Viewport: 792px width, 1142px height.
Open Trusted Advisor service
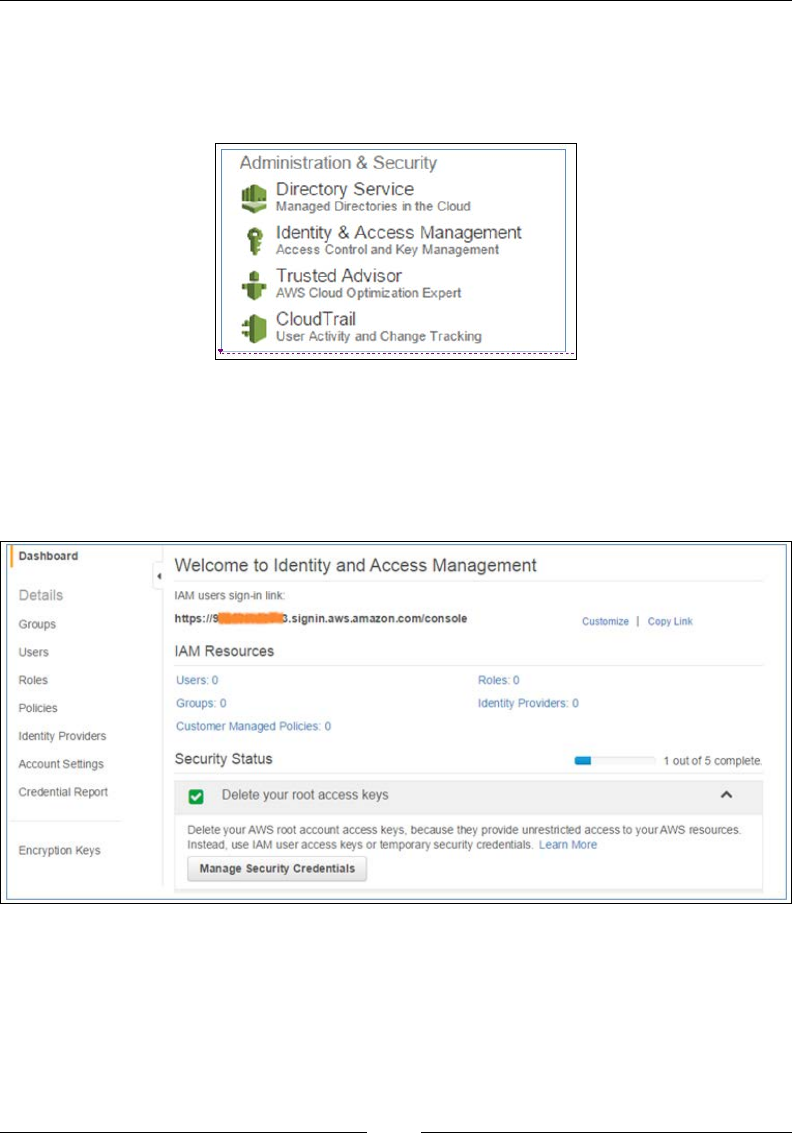coord(339,276)
